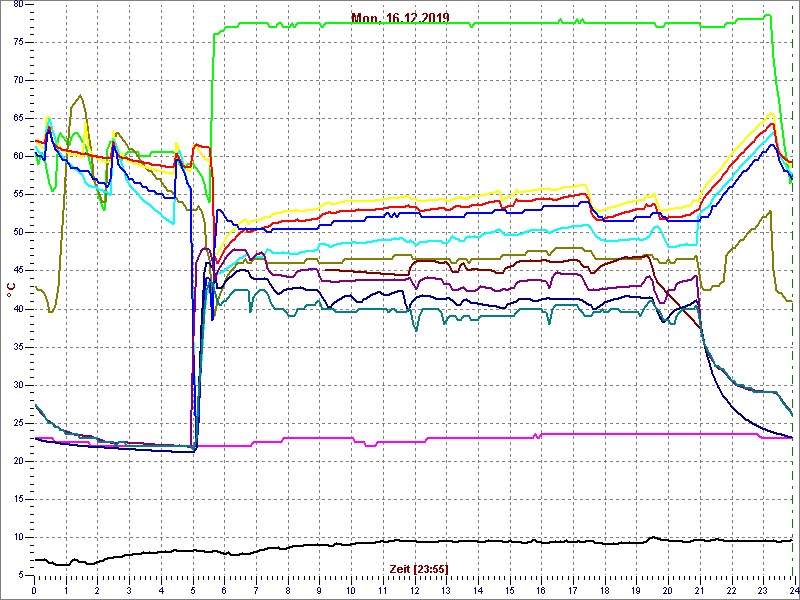Click hour 0 on the time axis
800x600 pixels.
coord(34,590)
